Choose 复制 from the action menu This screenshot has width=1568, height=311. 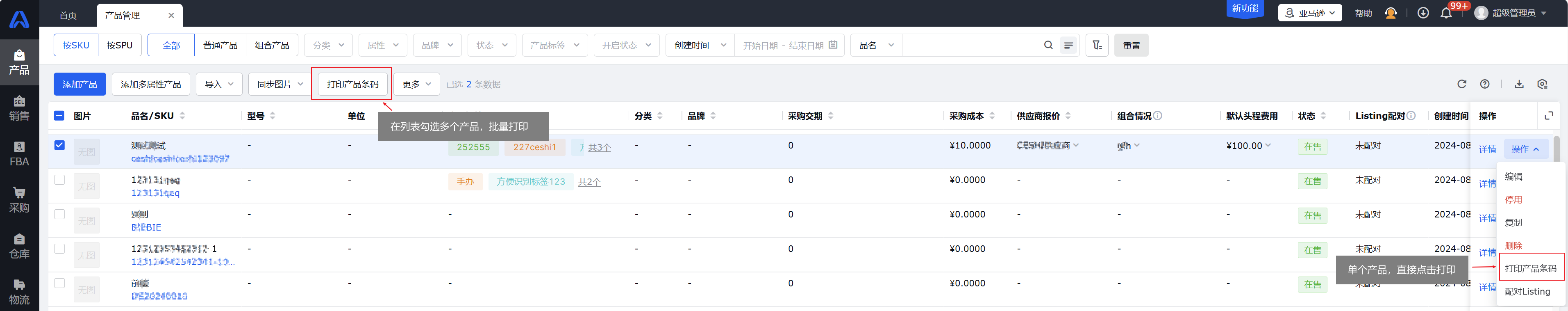(1513, 222)
